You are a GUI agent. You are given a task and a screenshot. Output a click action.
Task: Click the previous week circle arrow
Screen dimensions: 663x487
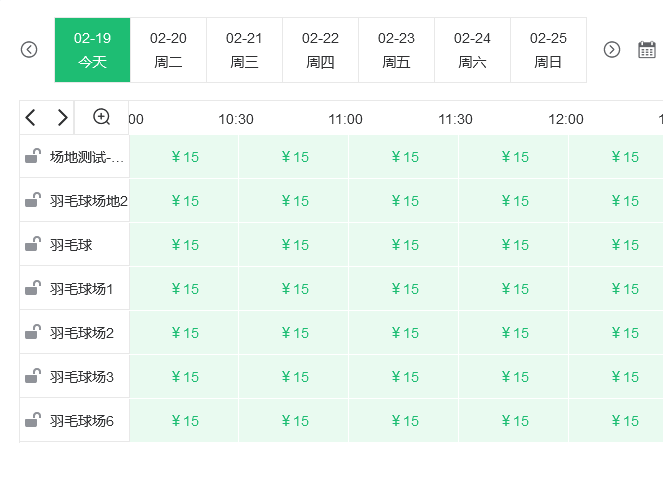pyautogui.click(x=29, y=49)
